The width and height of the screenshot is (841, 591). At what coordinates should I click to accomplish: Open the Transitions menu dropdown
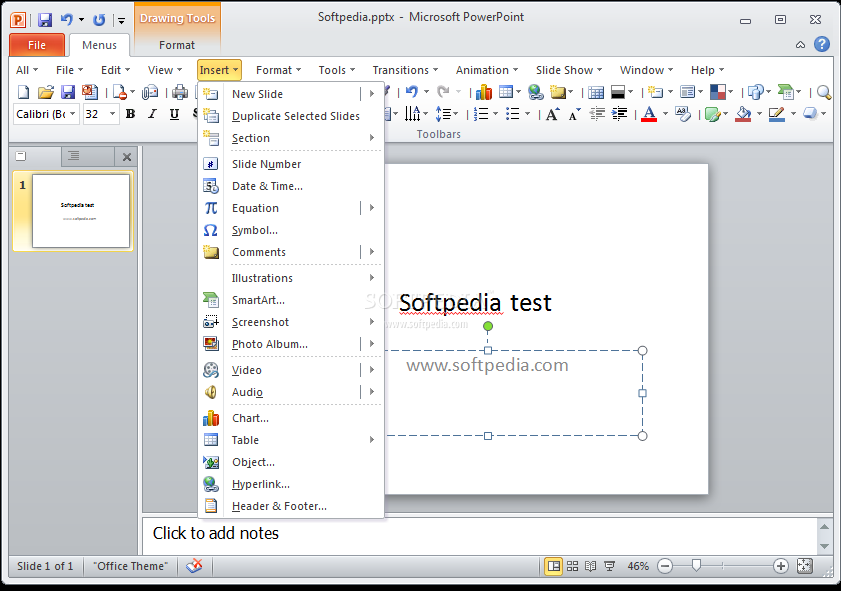pyautogui.click(x=405, y=70)
